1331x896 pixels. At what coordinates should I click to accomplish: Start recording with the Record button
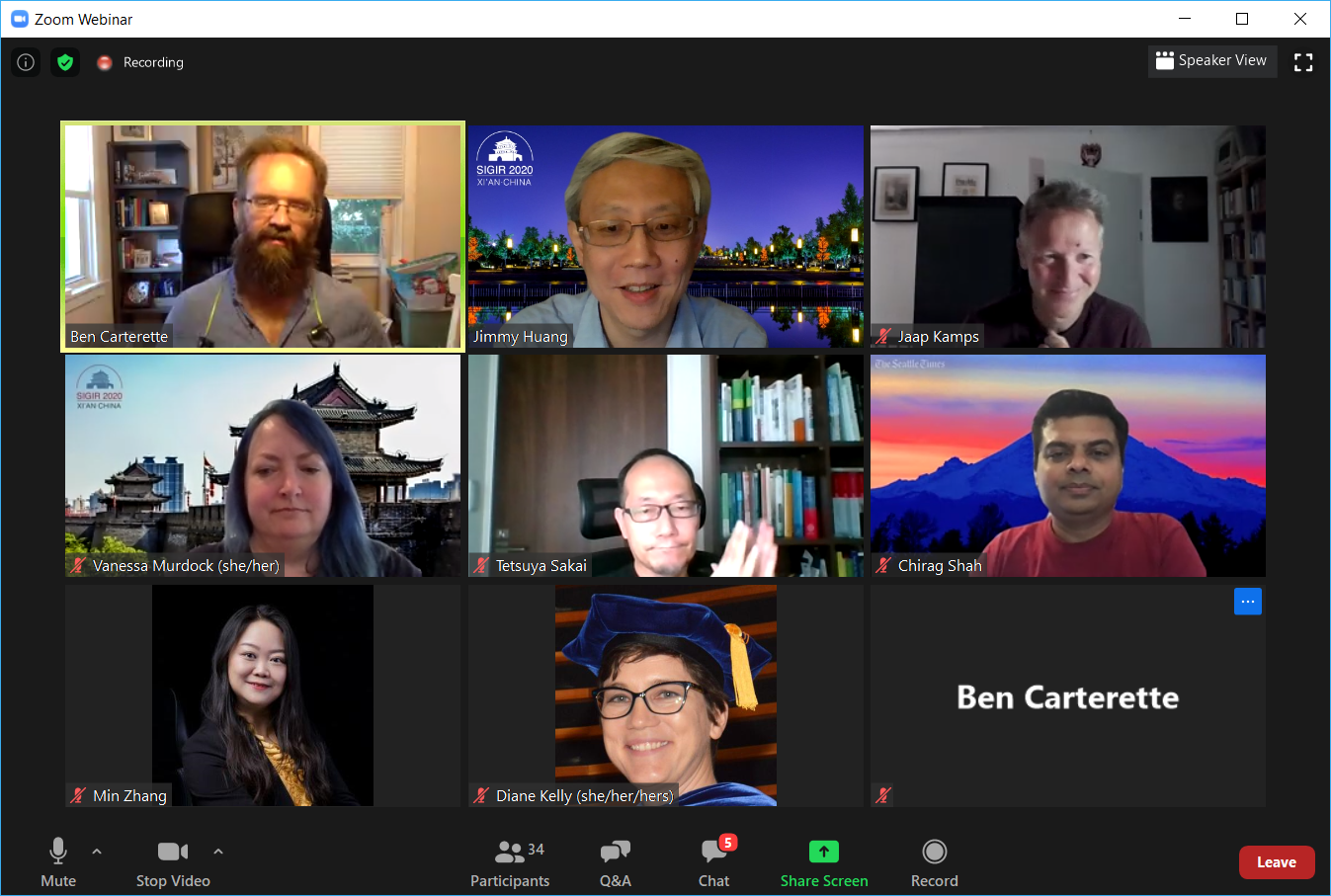pos(935,864)
